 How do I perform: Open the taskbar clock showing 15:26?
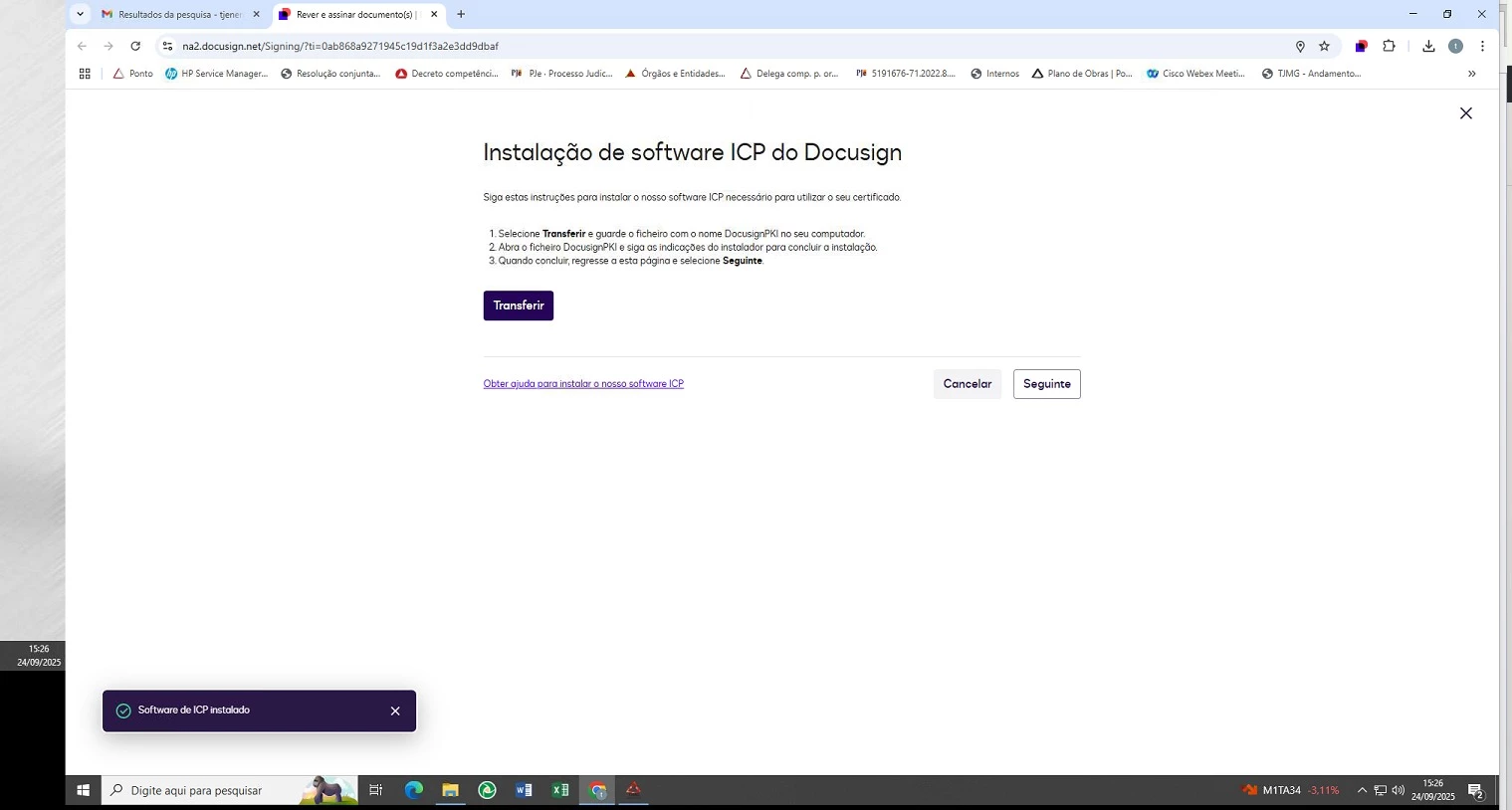[1433, 790]
